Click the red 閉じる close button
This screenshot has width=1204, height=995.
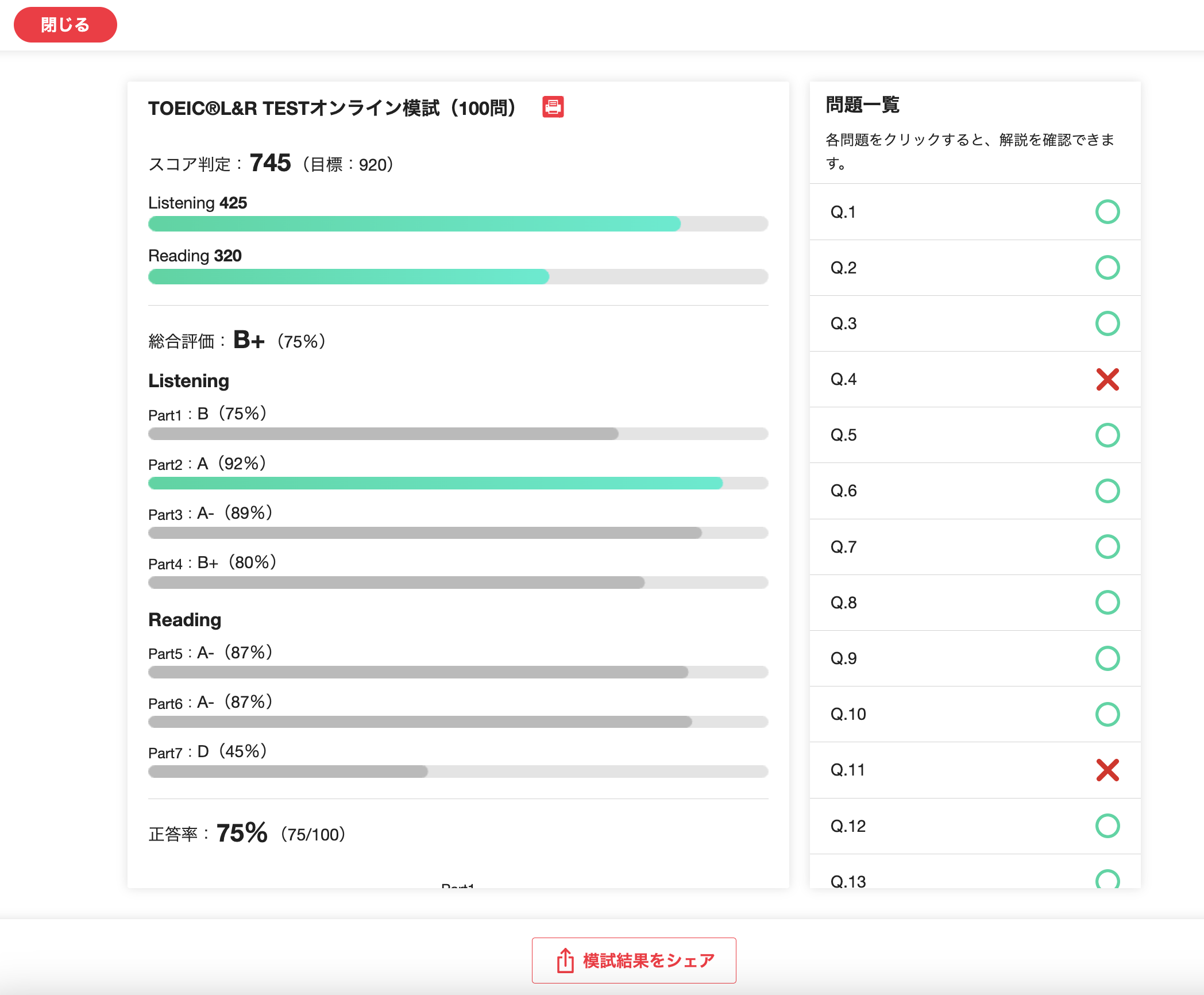click(x=65, y=25)
